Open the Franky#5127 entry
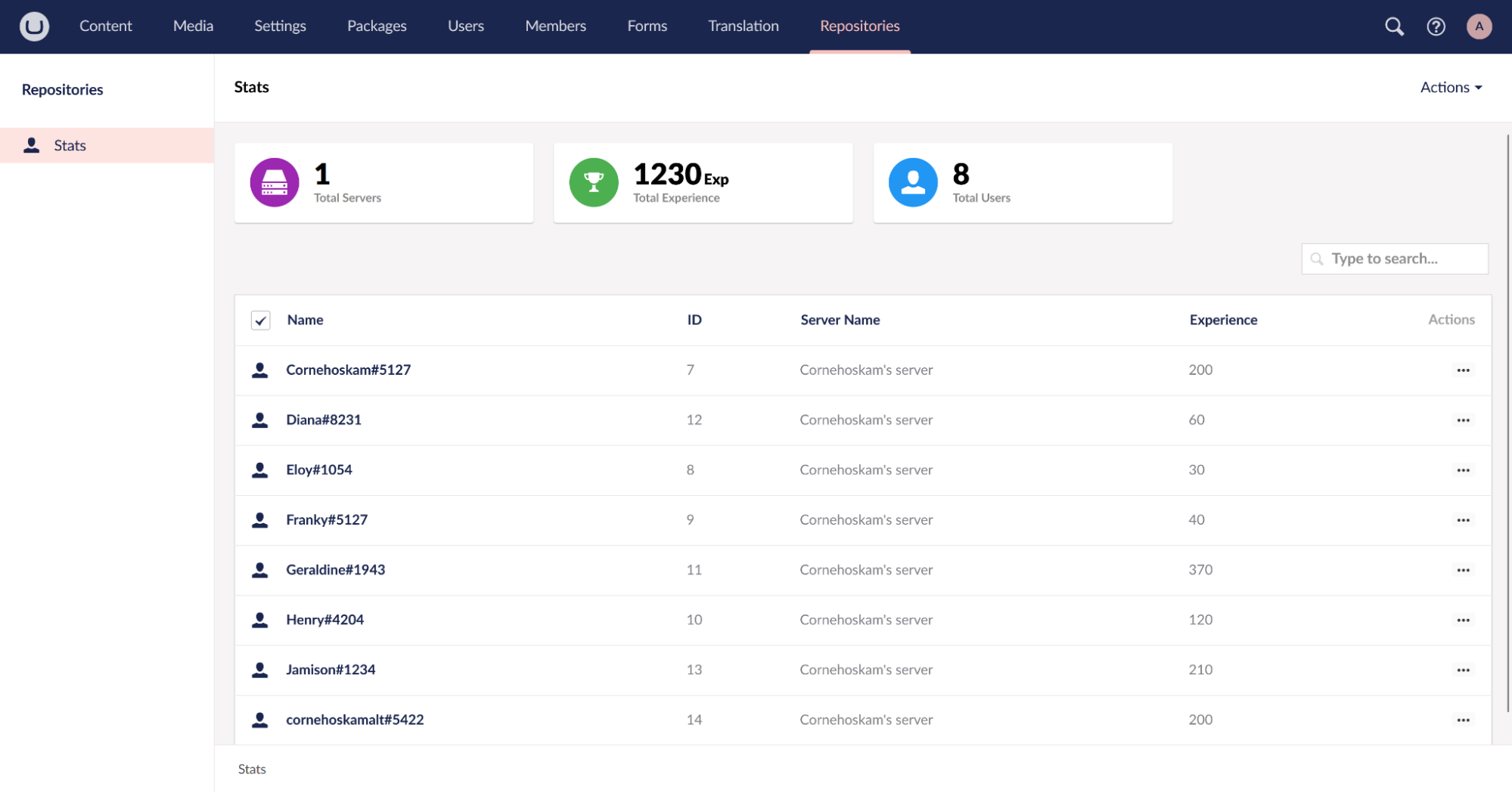The image size is (1512, 793). (326, 519)
